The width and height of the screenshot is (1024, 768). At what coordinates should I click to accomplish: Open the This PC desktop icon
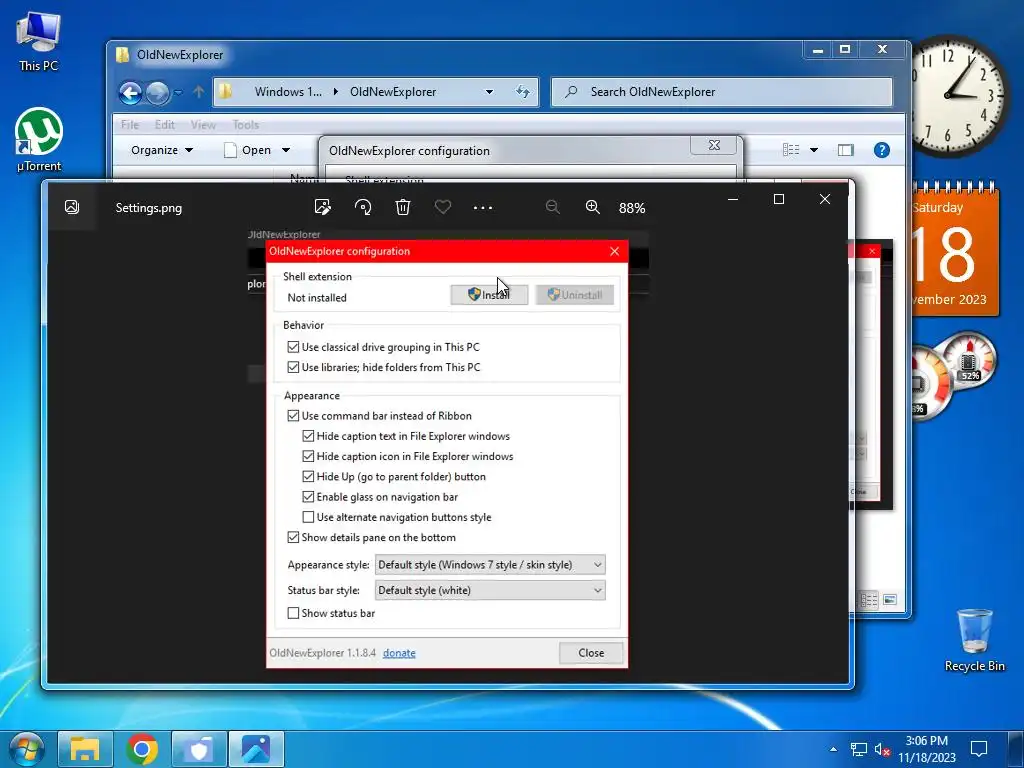click(39, 40)
